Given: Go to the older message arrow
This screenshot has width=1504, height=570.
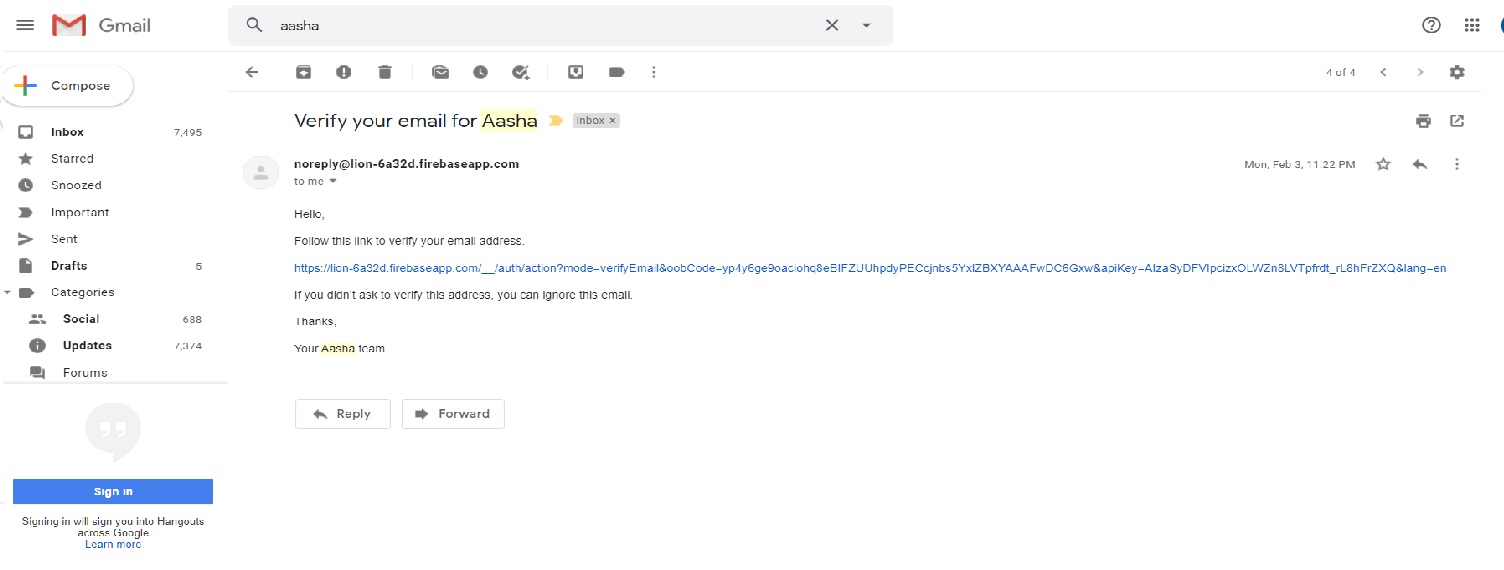Looking at the screenshot, I should pyautogui.click(x=1420, y=72).
